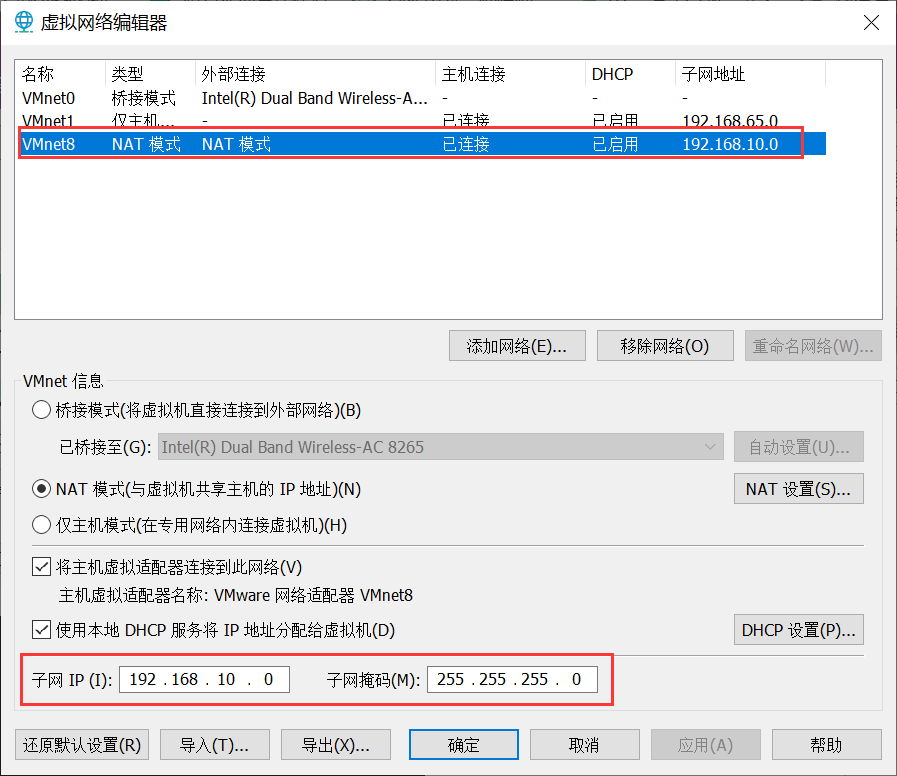The height and width of the screenshot is (776, 897).
Task: Click the 添加网络(E)... button
Action: pyautogui.click(x=517, y=346)
